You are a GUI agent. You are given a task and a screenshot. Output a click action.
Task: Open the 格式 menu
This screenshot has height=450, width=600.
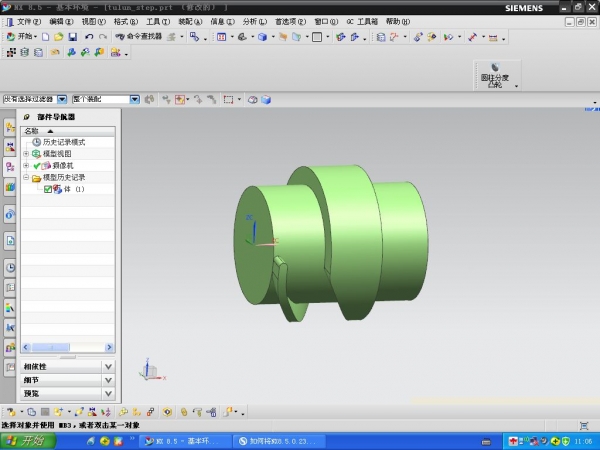[x=126, y=22]
